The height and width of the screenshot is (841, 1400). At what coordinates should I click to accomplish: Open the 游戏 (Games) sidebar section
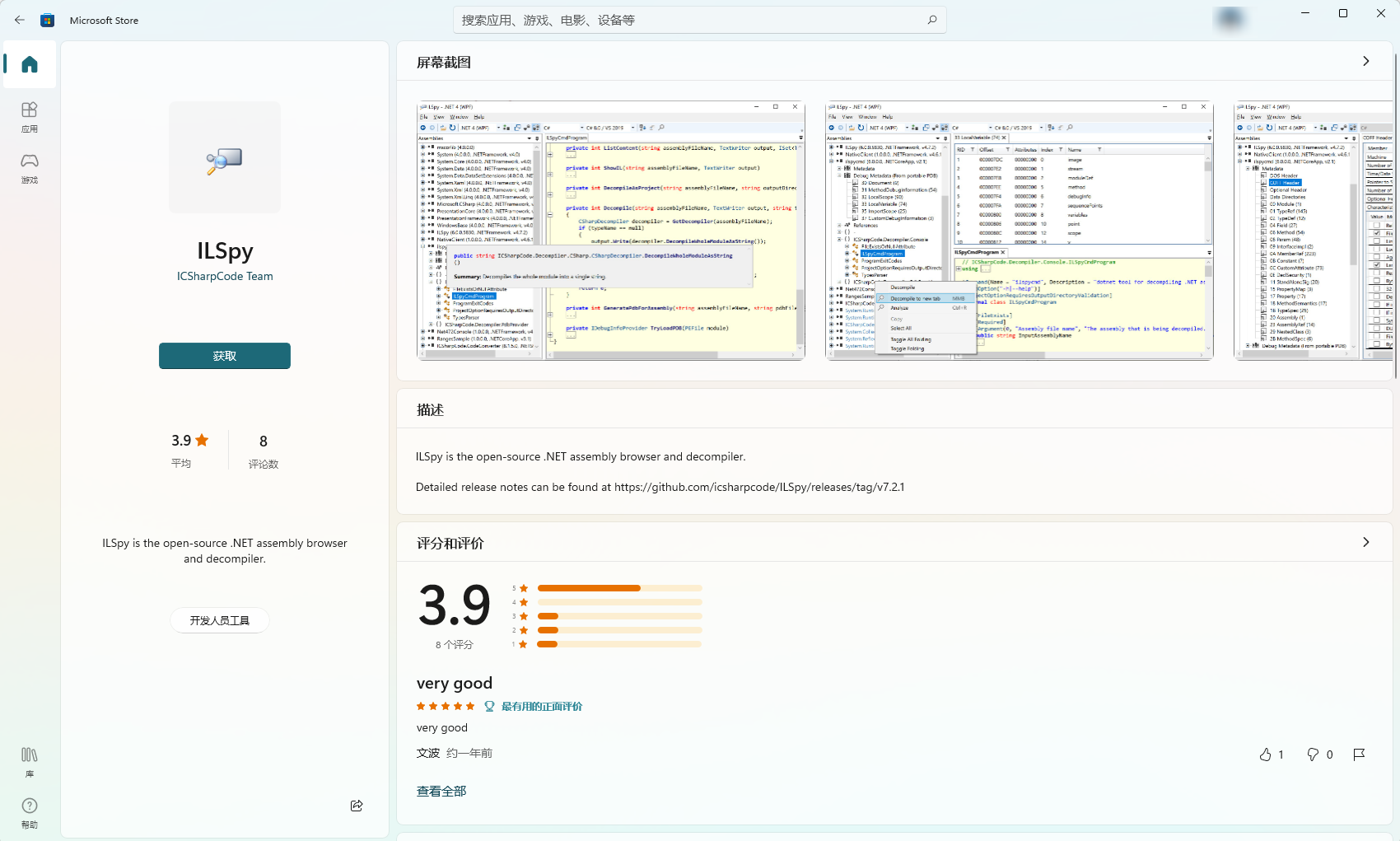click(30, 168)
